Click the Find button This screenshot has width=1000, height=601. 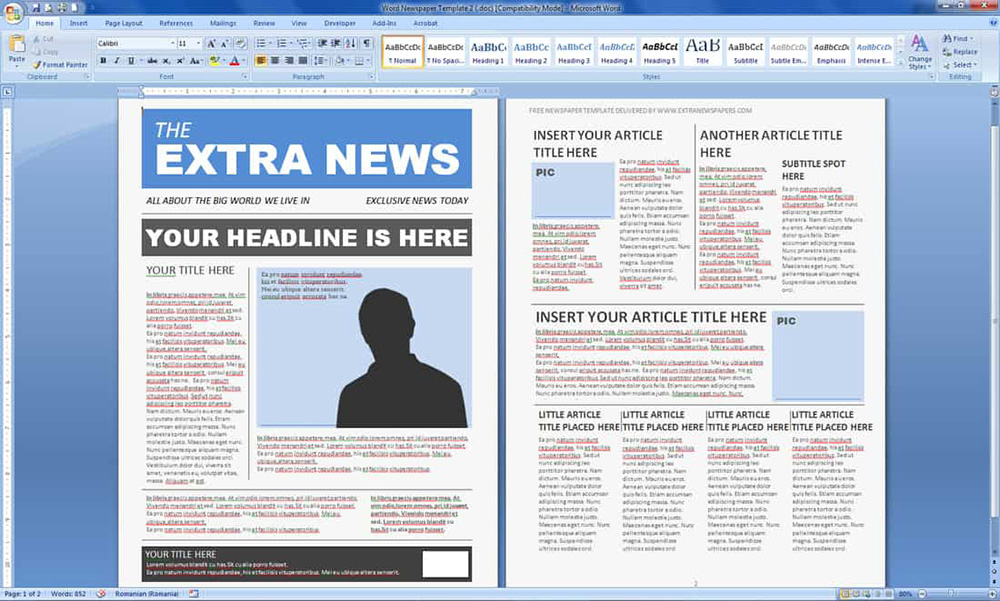958,39
